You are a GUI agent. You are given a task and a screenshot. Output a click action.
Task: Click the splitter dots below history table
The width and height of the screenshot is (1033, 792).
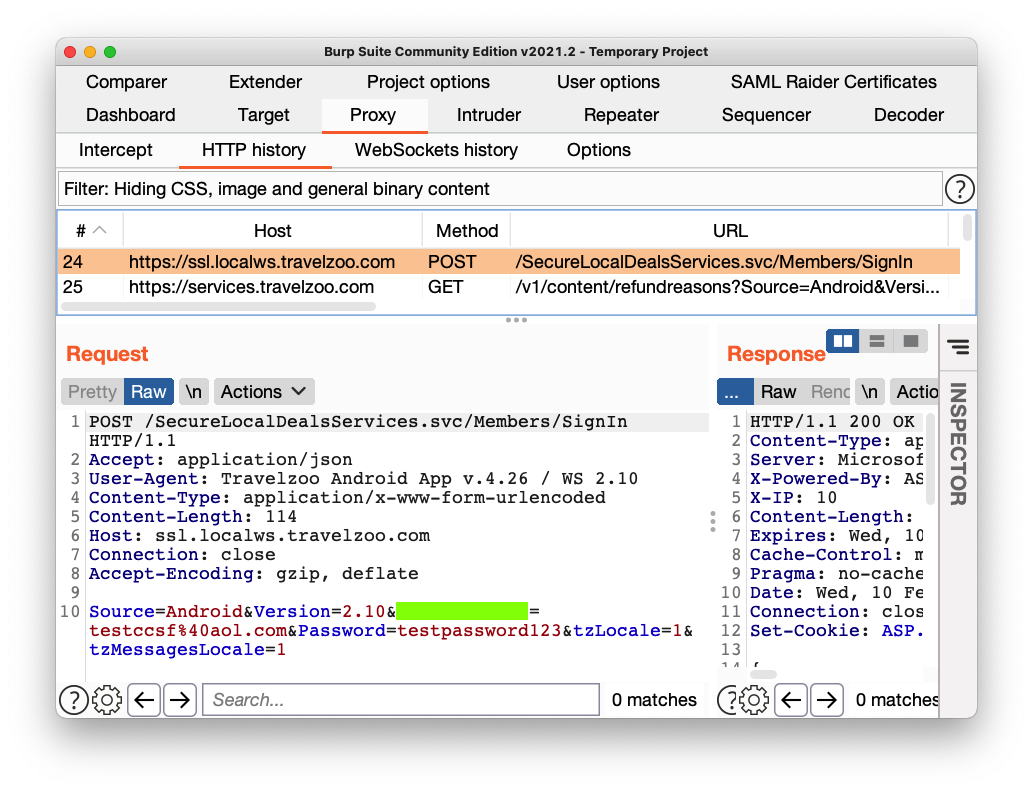(x=516, y=320)
